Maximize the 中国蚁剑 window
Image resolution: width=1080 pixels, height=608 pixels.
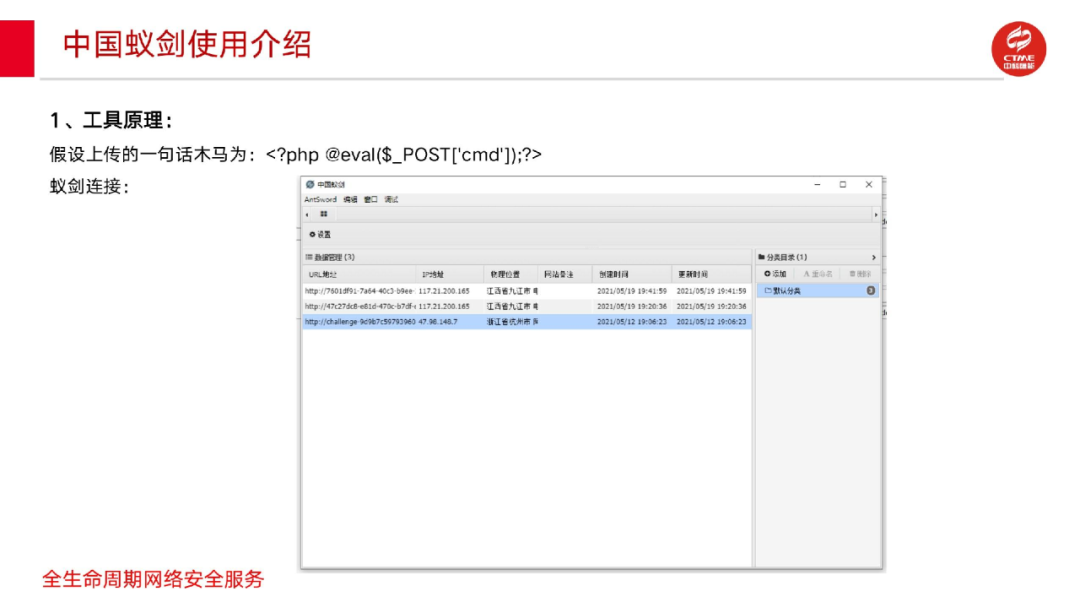[843, 185]
